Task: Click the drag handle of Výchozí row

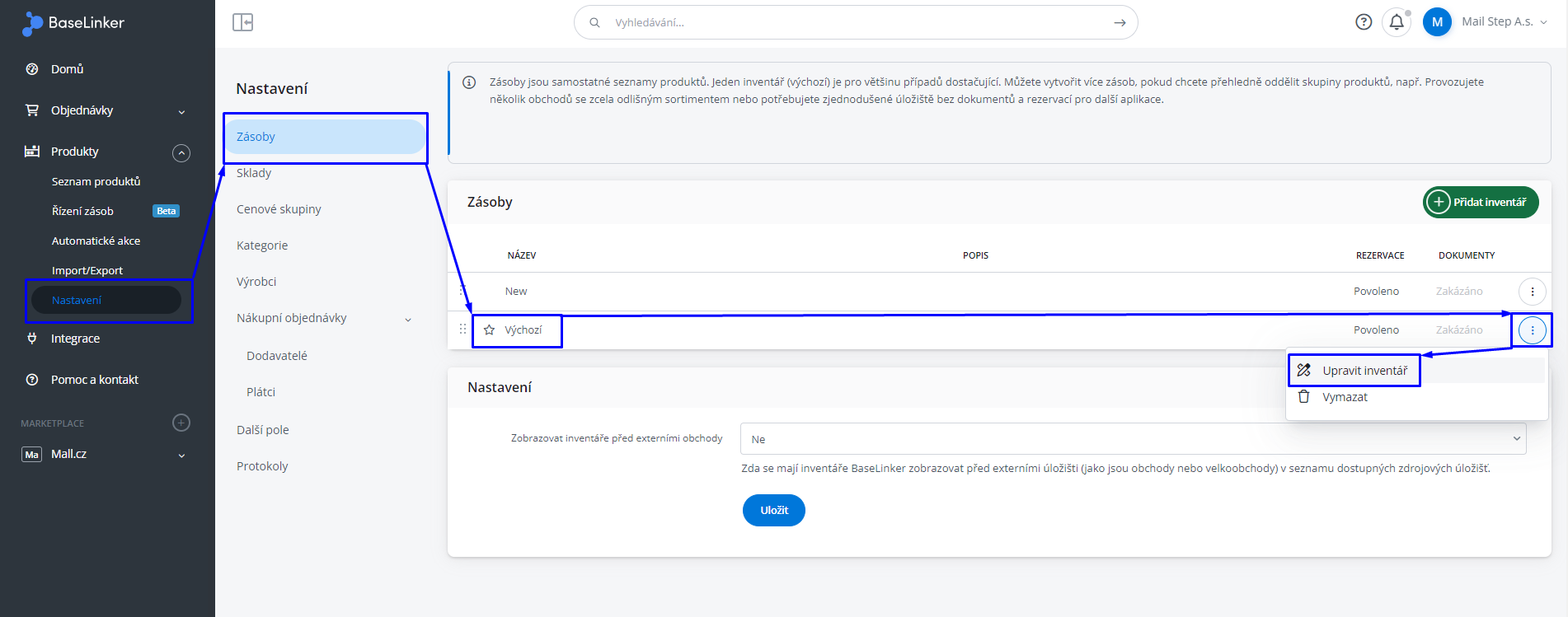Action: (x=462, y=330)
